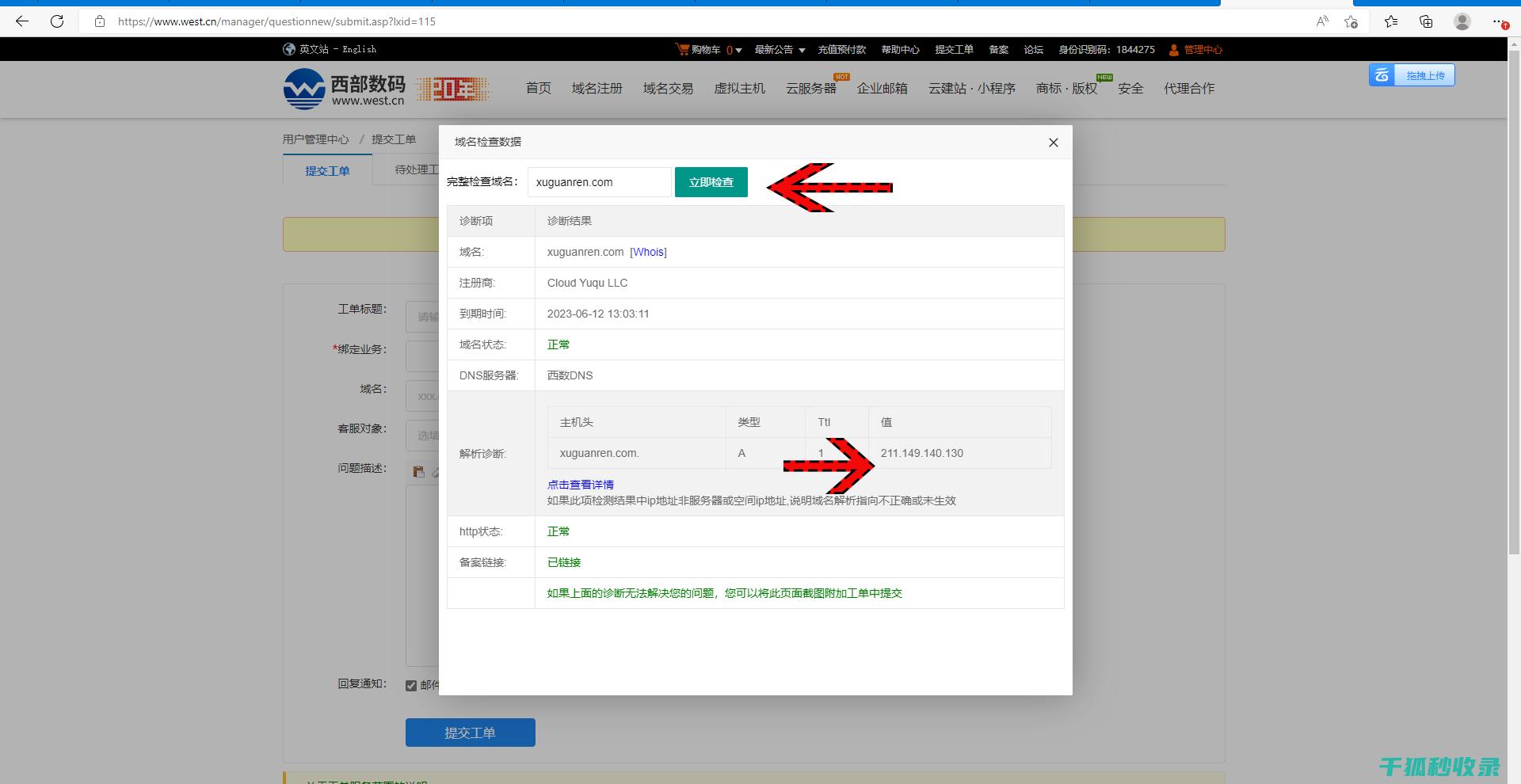This screenshot has width=1521, height=784.
Task: Click the 西部数码 logo
Action: (x=345, y=89)
